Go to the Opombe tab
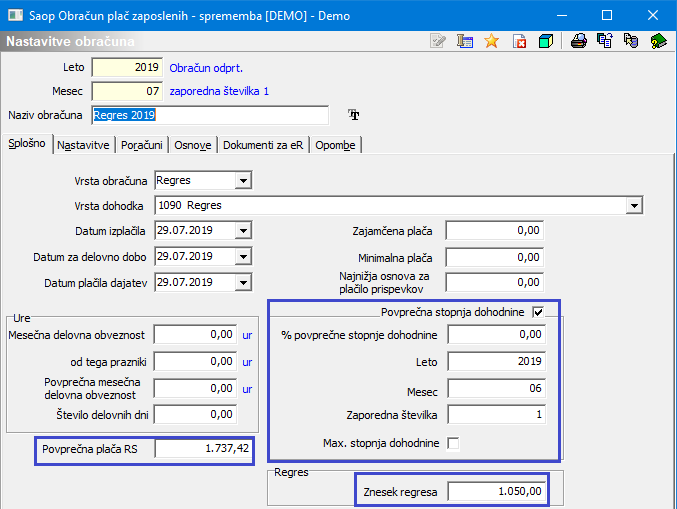This screenshot has height=509, width=677. (335, 145)
